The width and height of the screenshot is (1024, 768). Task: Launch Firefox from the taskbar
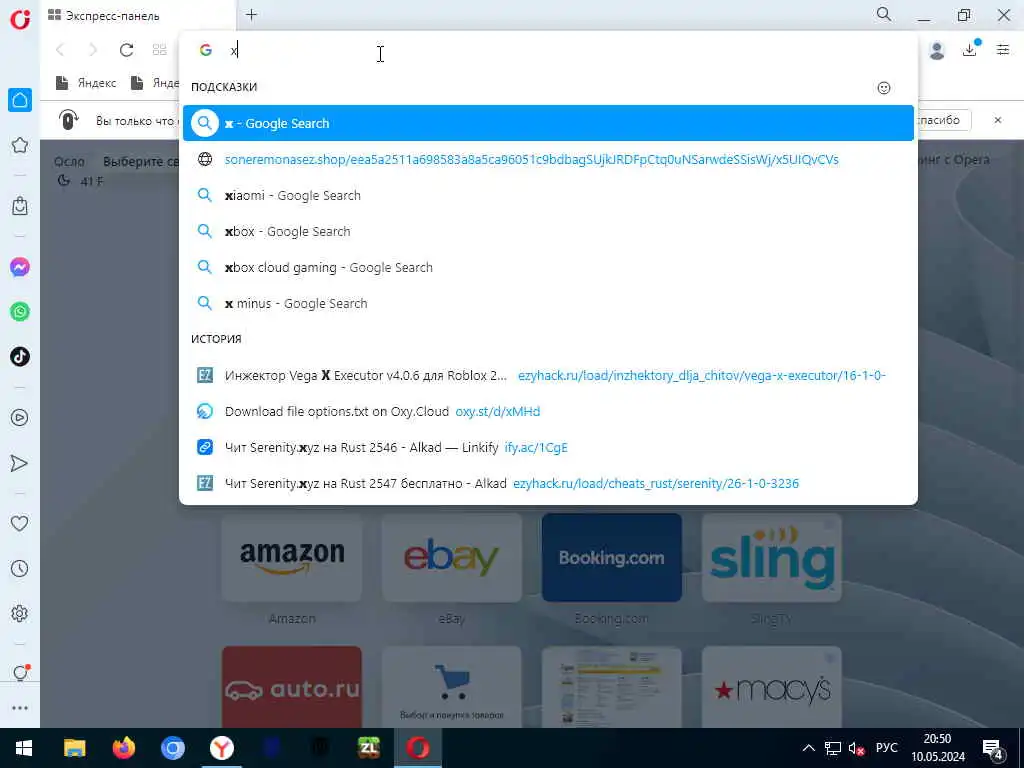coord(123,748)
